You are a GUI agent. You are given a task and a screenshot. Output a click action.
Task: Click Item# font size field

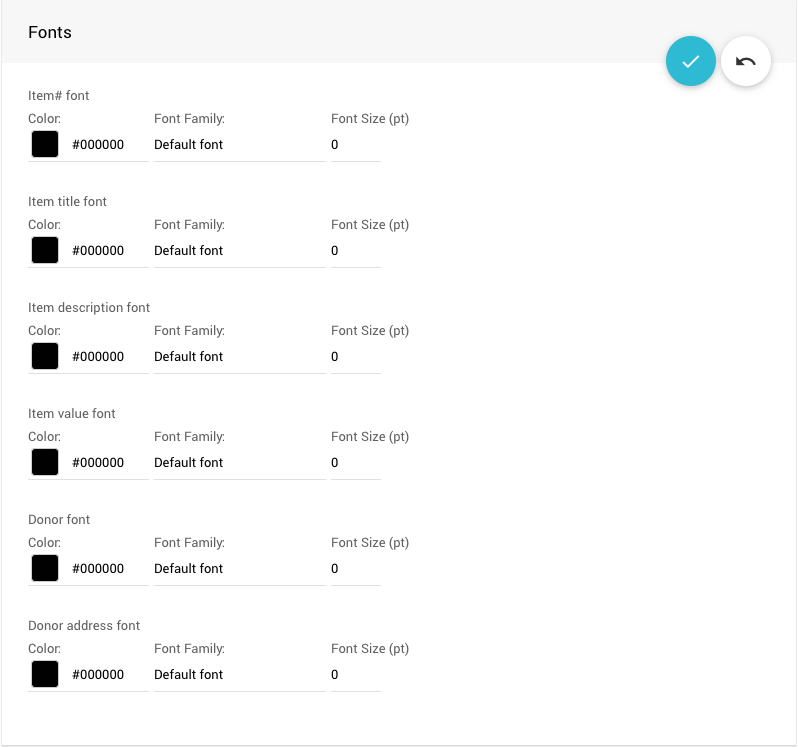pos(355,145)
